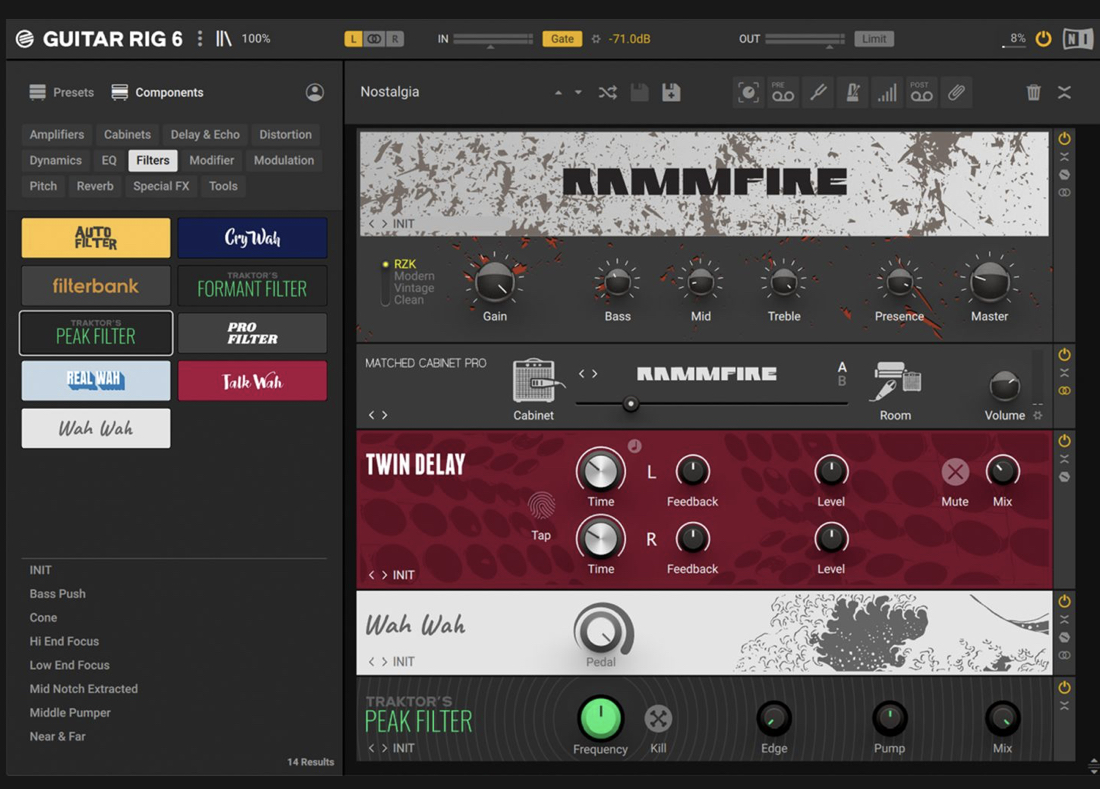Viewport: 1100px width, 789px height.
Task: Open the POST tape deck
Action: coord(921,93)
